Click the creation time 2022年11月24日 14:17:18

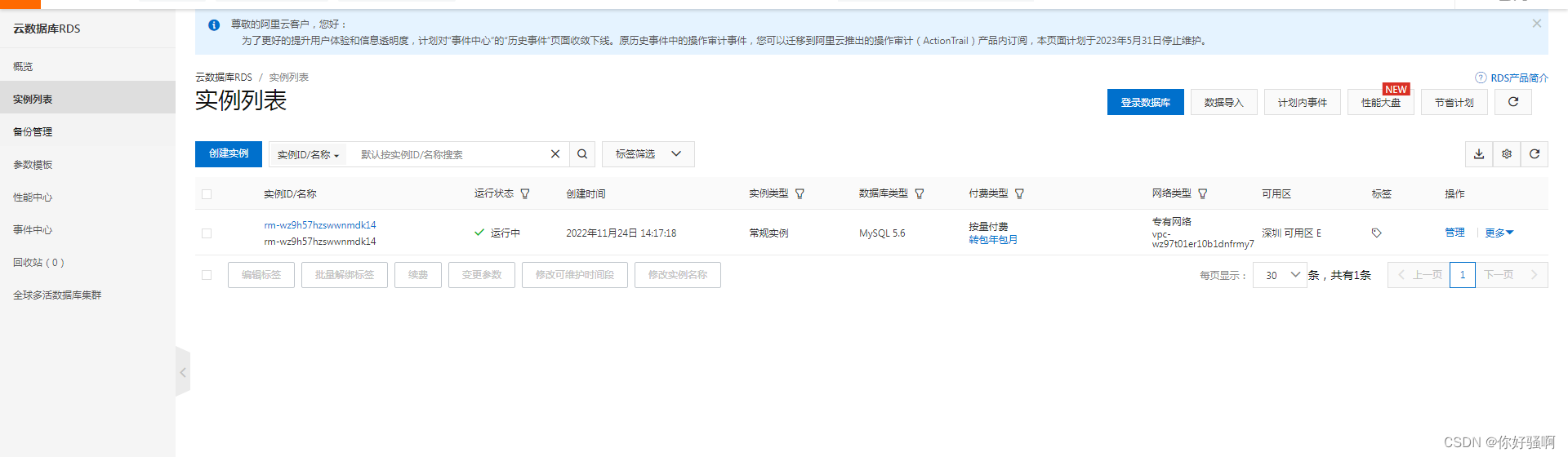621,233
